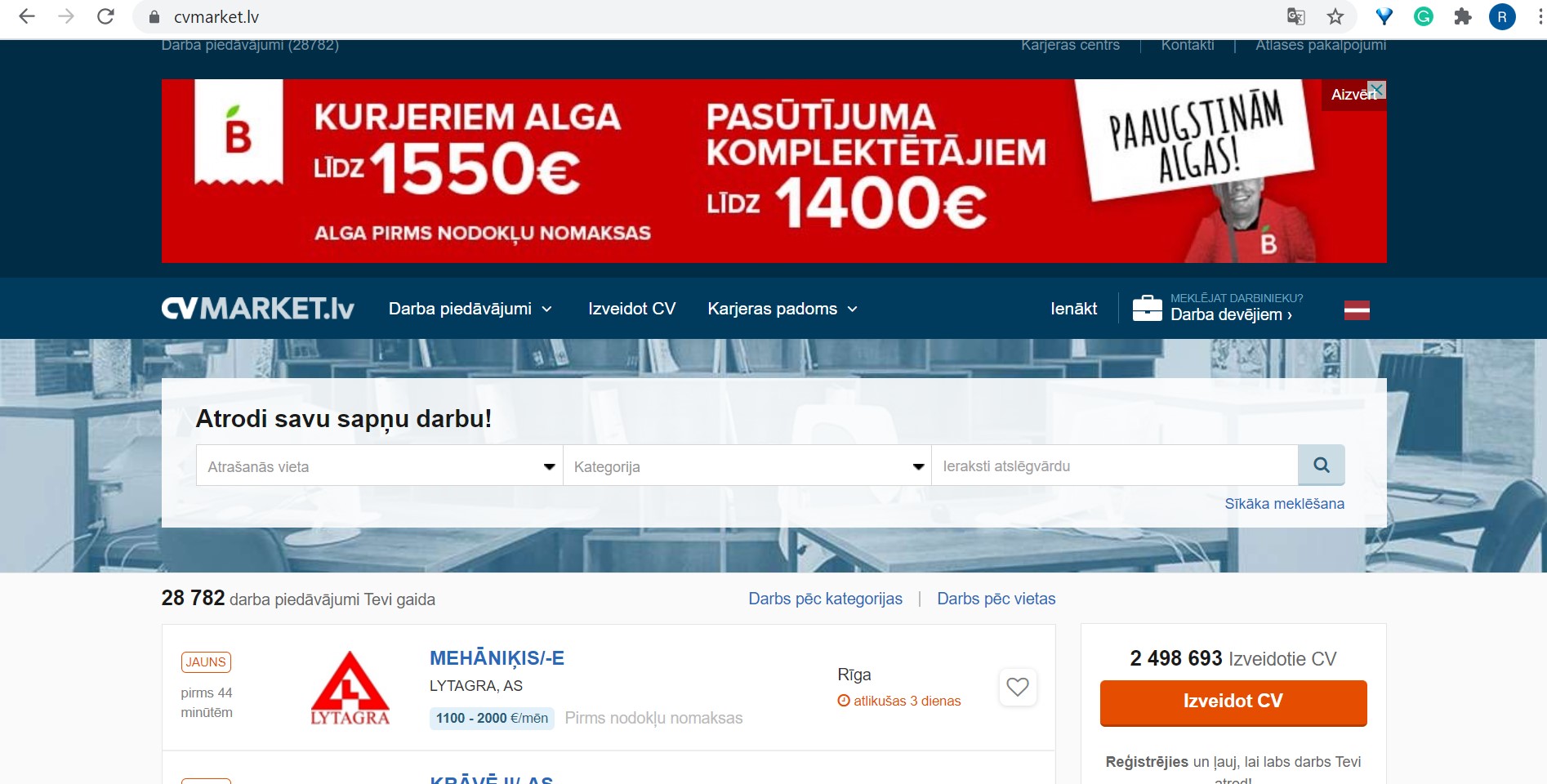Open Karjeras padoms menu
This screenshot has width=1547, height=784.
click(782, 309)
